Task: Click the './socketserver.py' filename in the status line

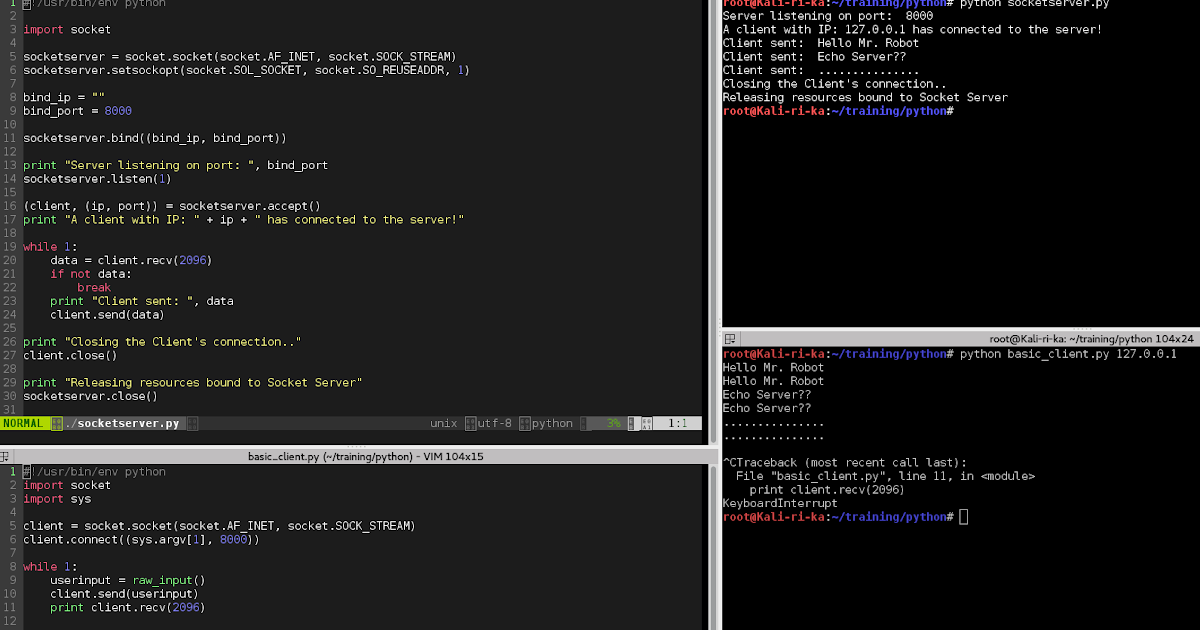Action: pos(122,424)
